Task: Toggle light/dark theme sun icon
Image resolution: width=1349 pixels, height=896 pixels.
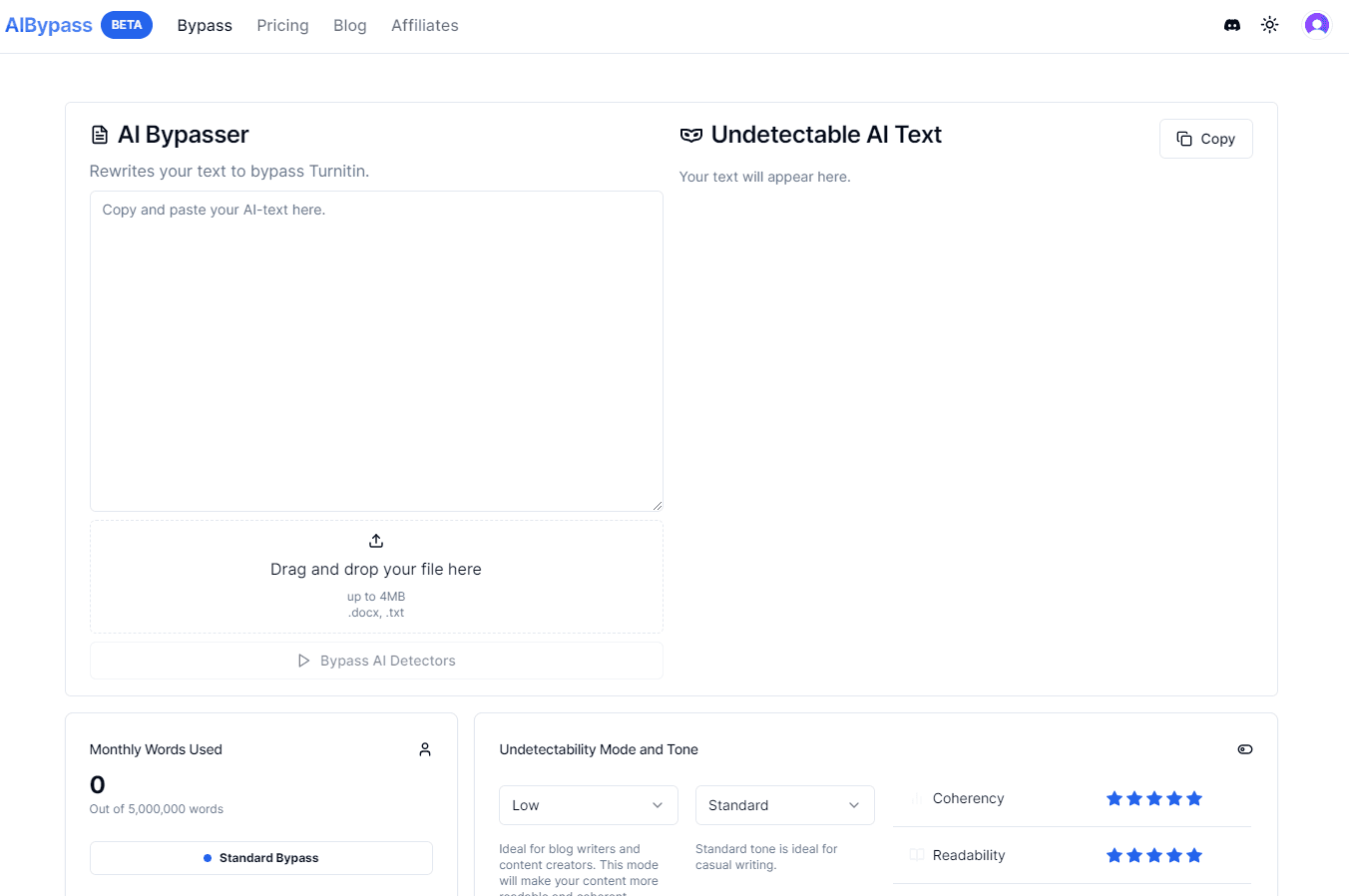Action: [1269, 25]
